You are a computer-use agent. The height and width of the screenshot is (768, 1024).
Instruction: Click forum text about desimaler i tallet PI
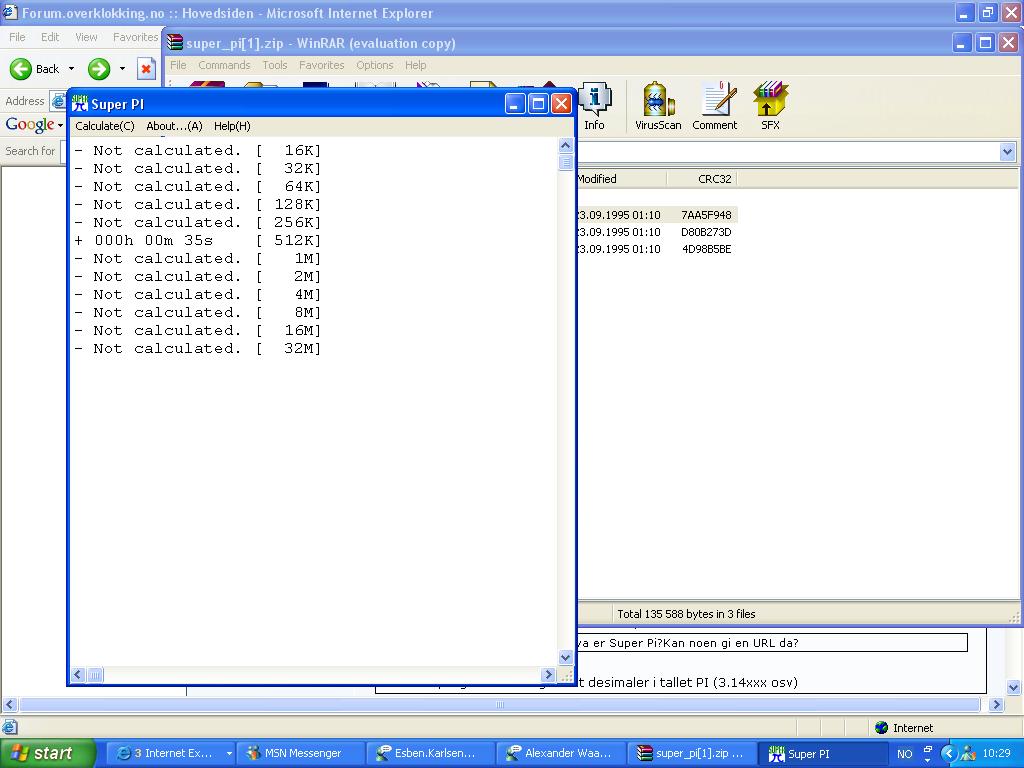pyautogui.click(x=688, y=682)
